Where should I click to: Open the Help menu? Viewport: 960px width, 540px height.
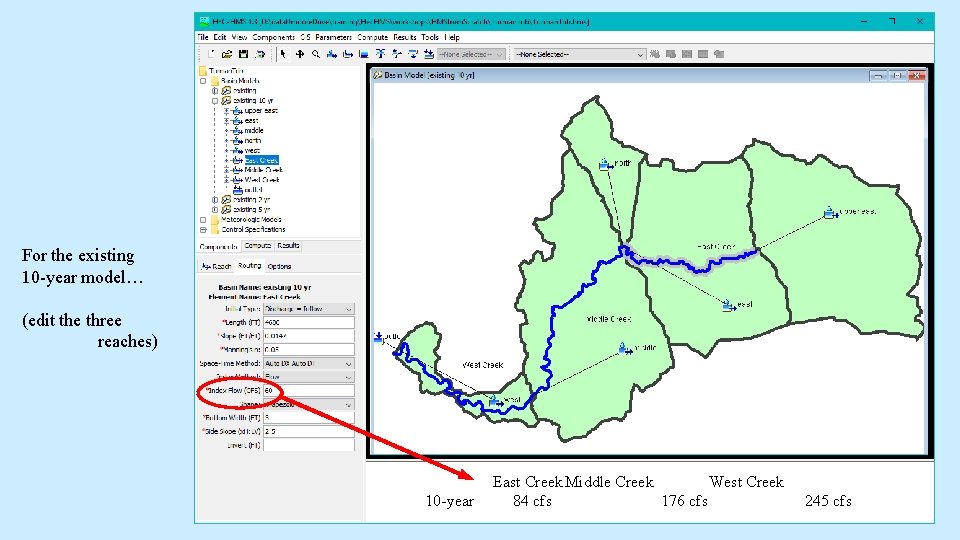(452, 37)
